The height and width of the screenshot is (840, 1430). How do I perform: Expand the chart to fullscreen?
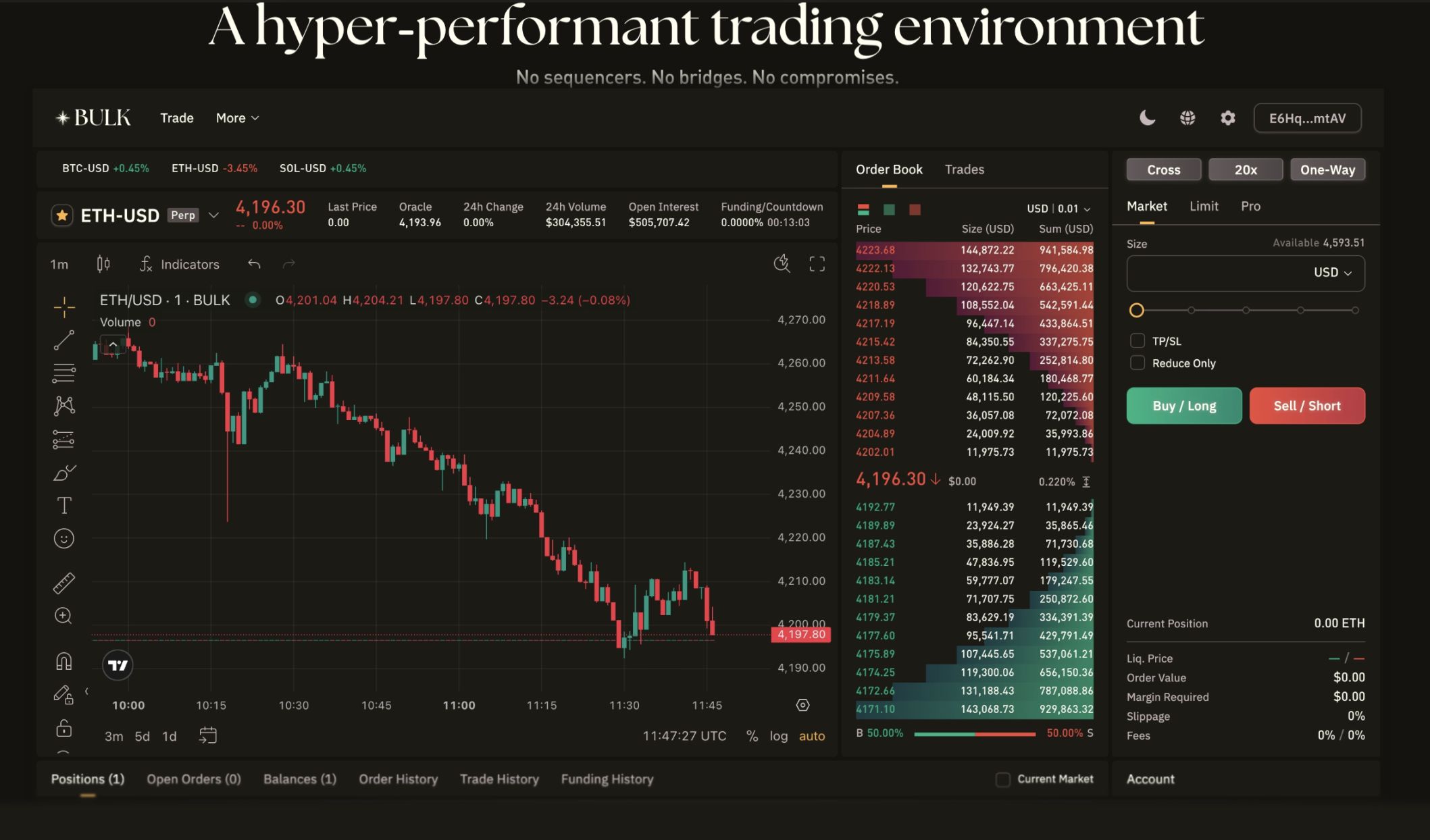[817, 264]
